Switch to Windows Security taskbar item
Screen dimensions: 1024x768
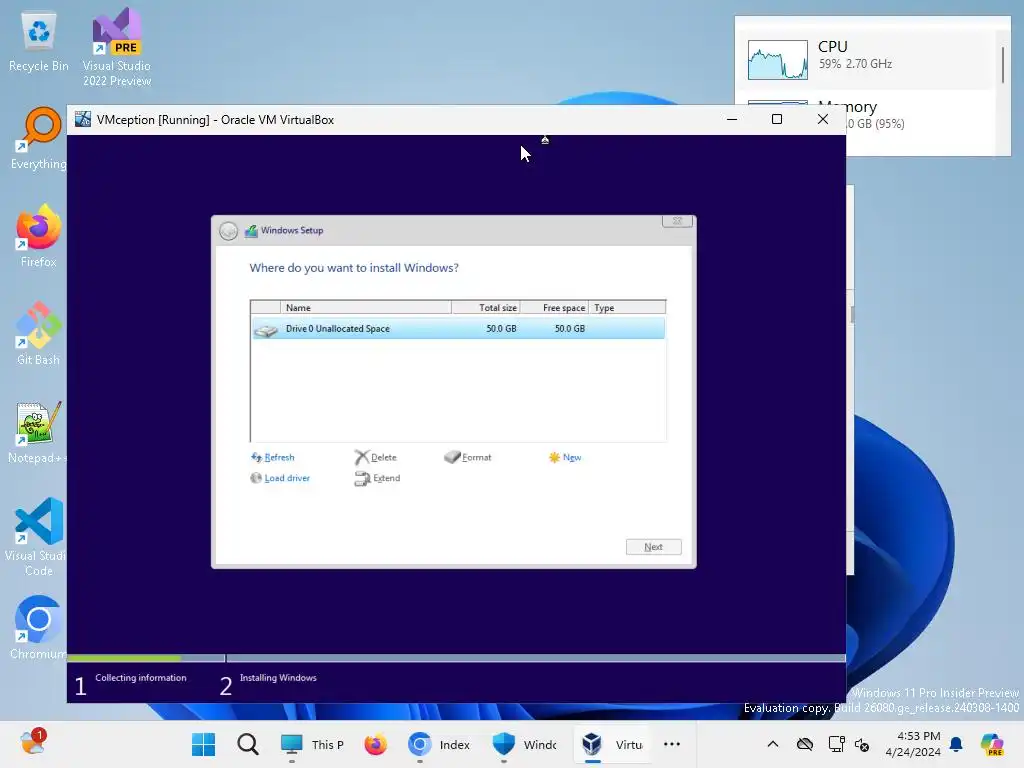(x=524, y=744)
